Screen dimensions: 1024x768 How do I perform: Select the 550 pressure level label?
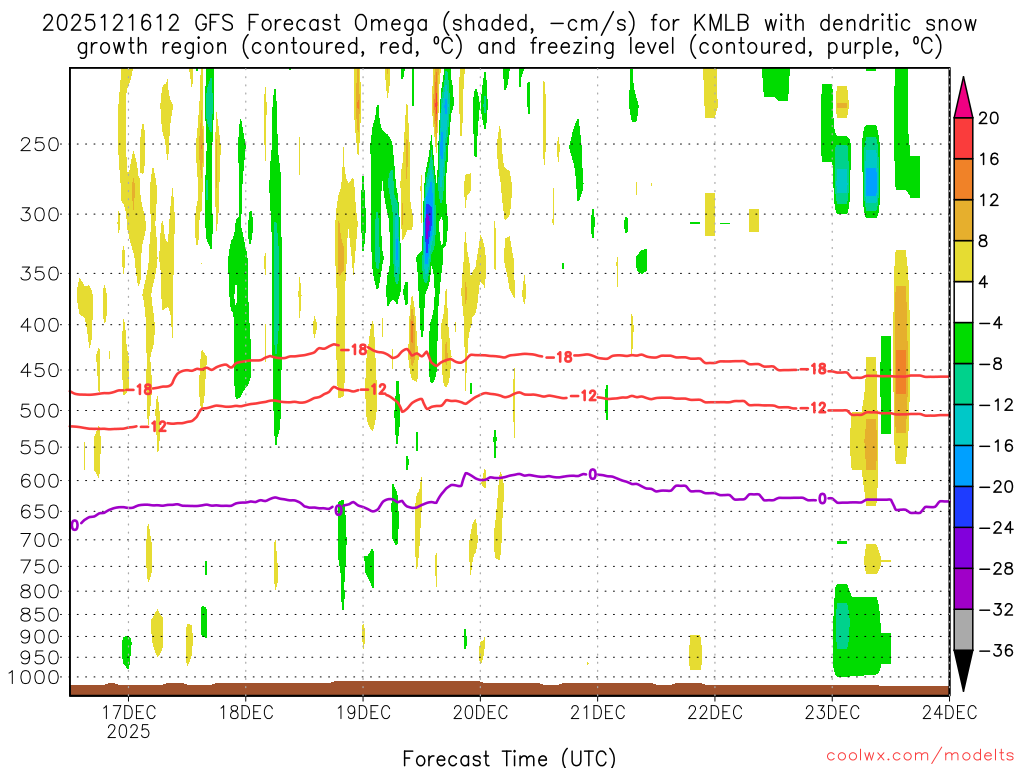[x=39, y=447]
